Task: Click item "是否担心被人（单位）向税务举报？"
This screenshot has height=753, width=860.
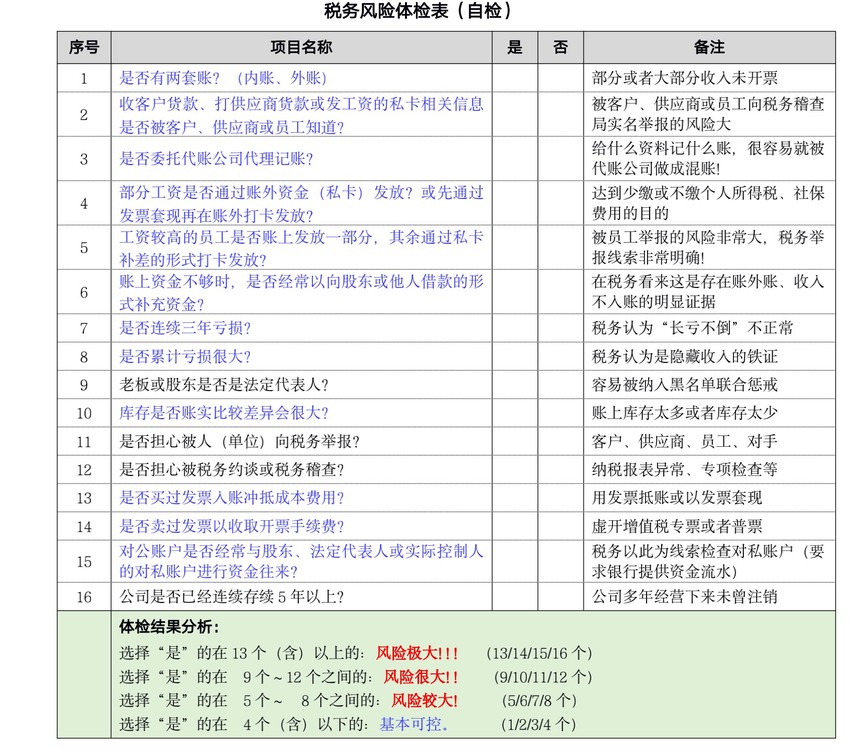Action: coord(240,441)
